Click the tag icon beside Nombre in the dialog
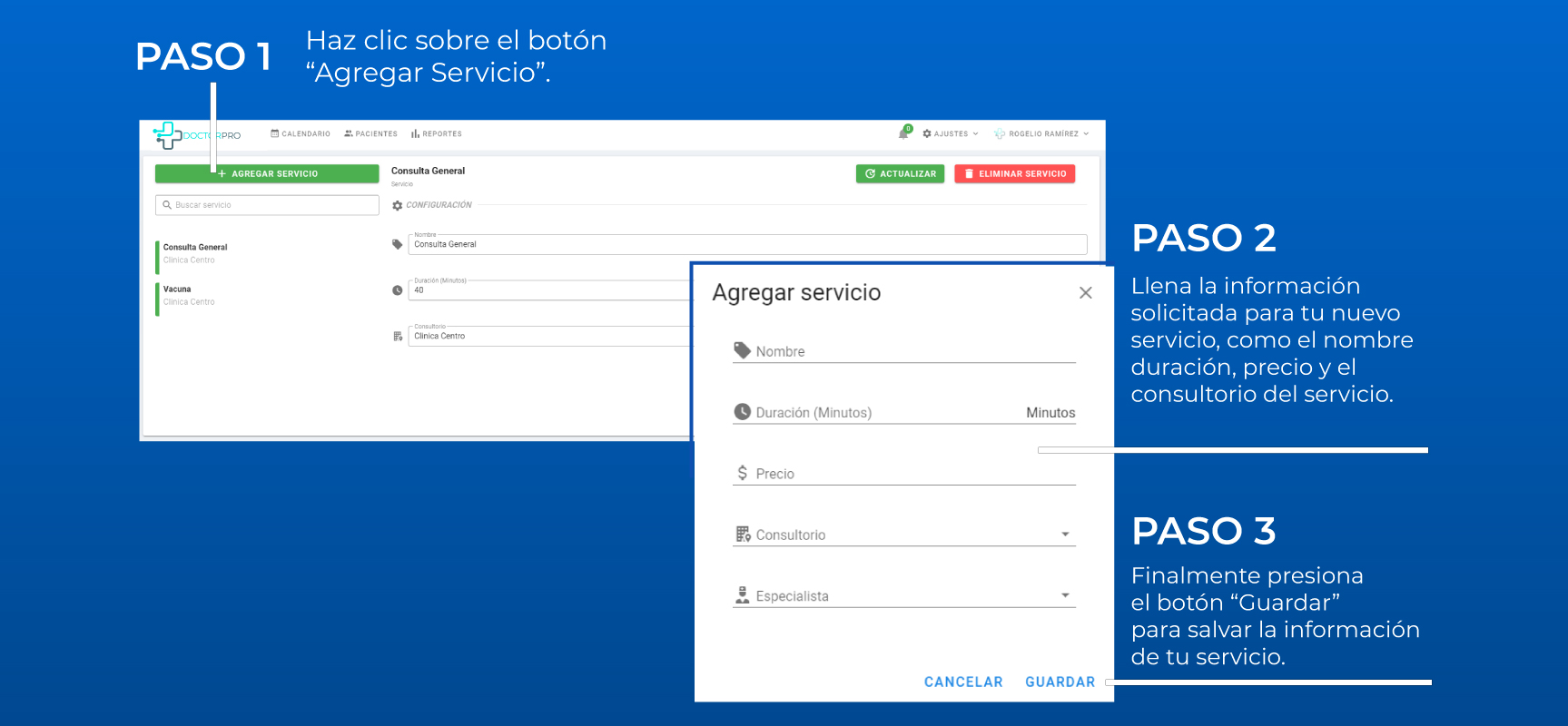The image size is (1568, 726). point(742,350)
